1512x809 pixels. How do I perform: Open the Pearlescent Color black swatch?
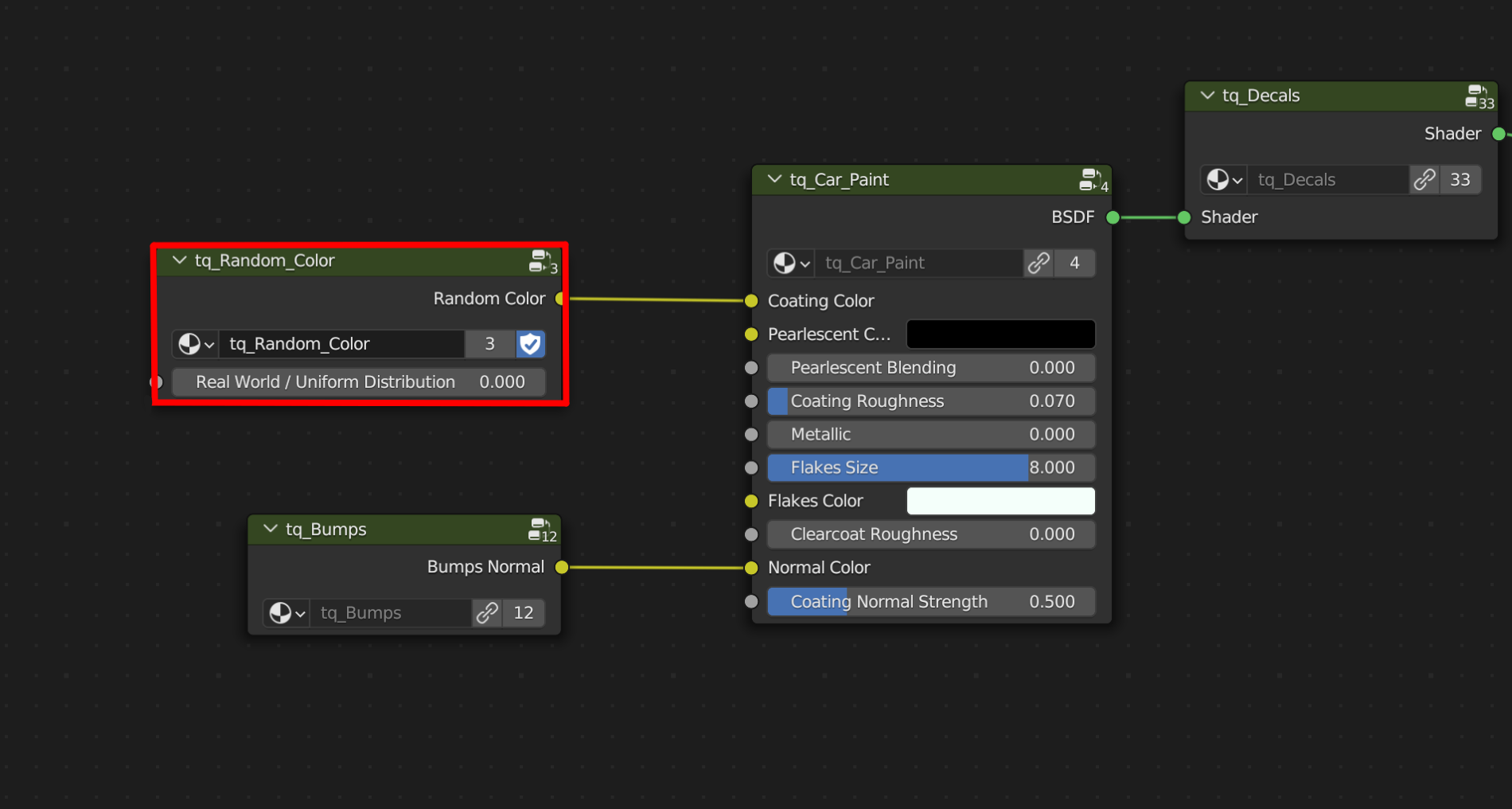pos(1000,334)
